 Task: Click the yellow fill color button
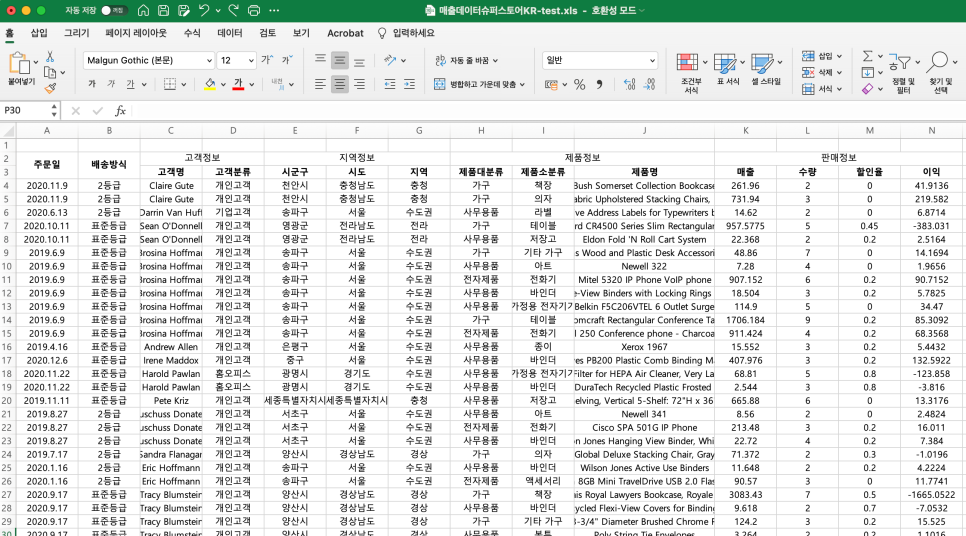click(210, 84)
